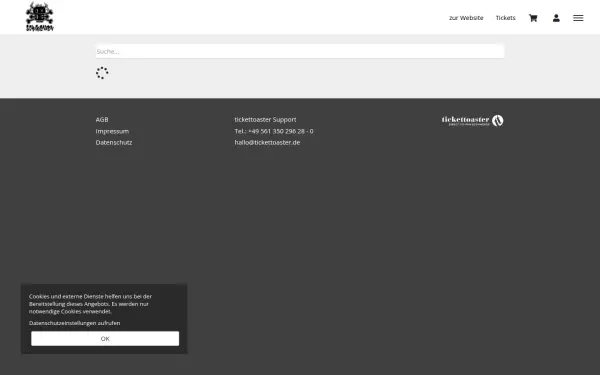This screenshot has height=375, width=600.
Task: Open 'Datenschutzeinstellungen aufrufen' link in cookie banner
Action: 75,323
